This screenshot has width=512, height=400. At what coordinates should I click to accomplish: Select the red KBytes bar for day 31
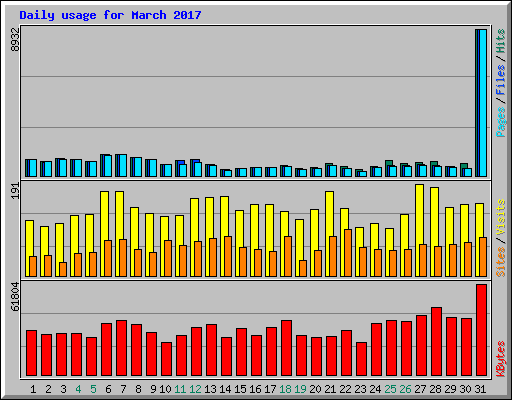[481, 330]
